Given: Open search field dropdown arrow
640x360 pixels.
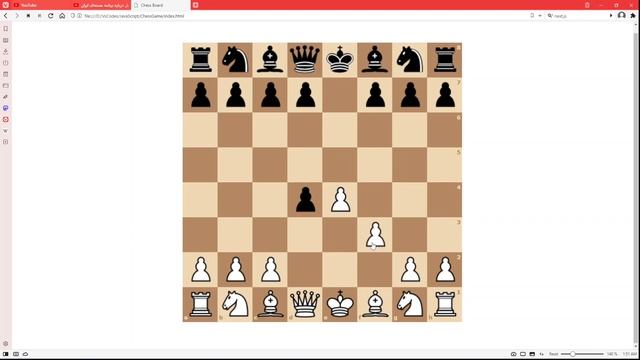Looking at the screenshot, I should tap(611, 16).
